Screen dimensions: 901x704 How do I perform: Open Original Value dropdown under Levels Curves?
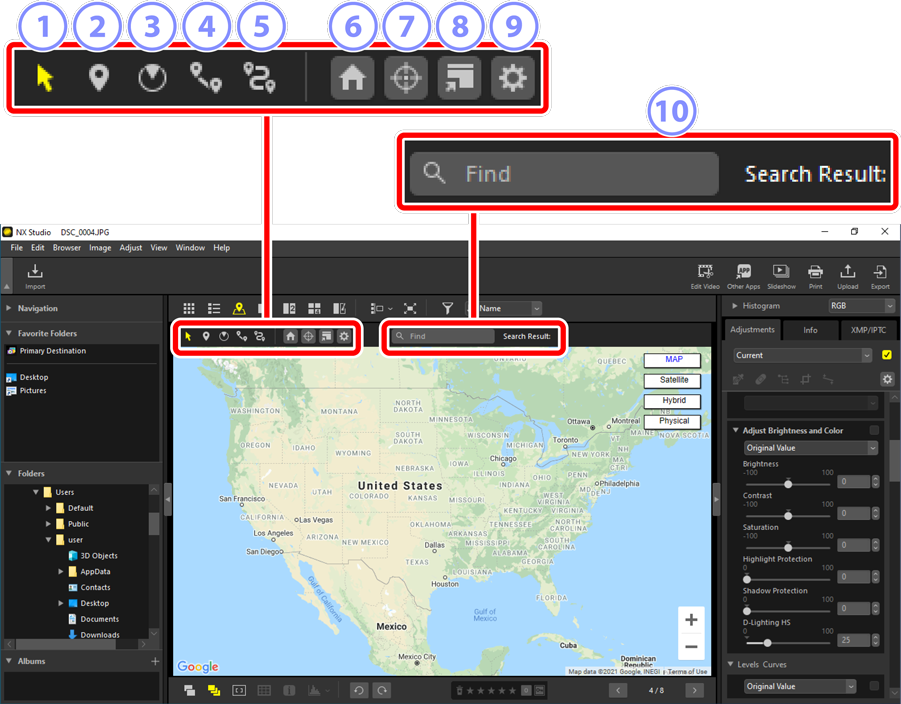(800, 686)
